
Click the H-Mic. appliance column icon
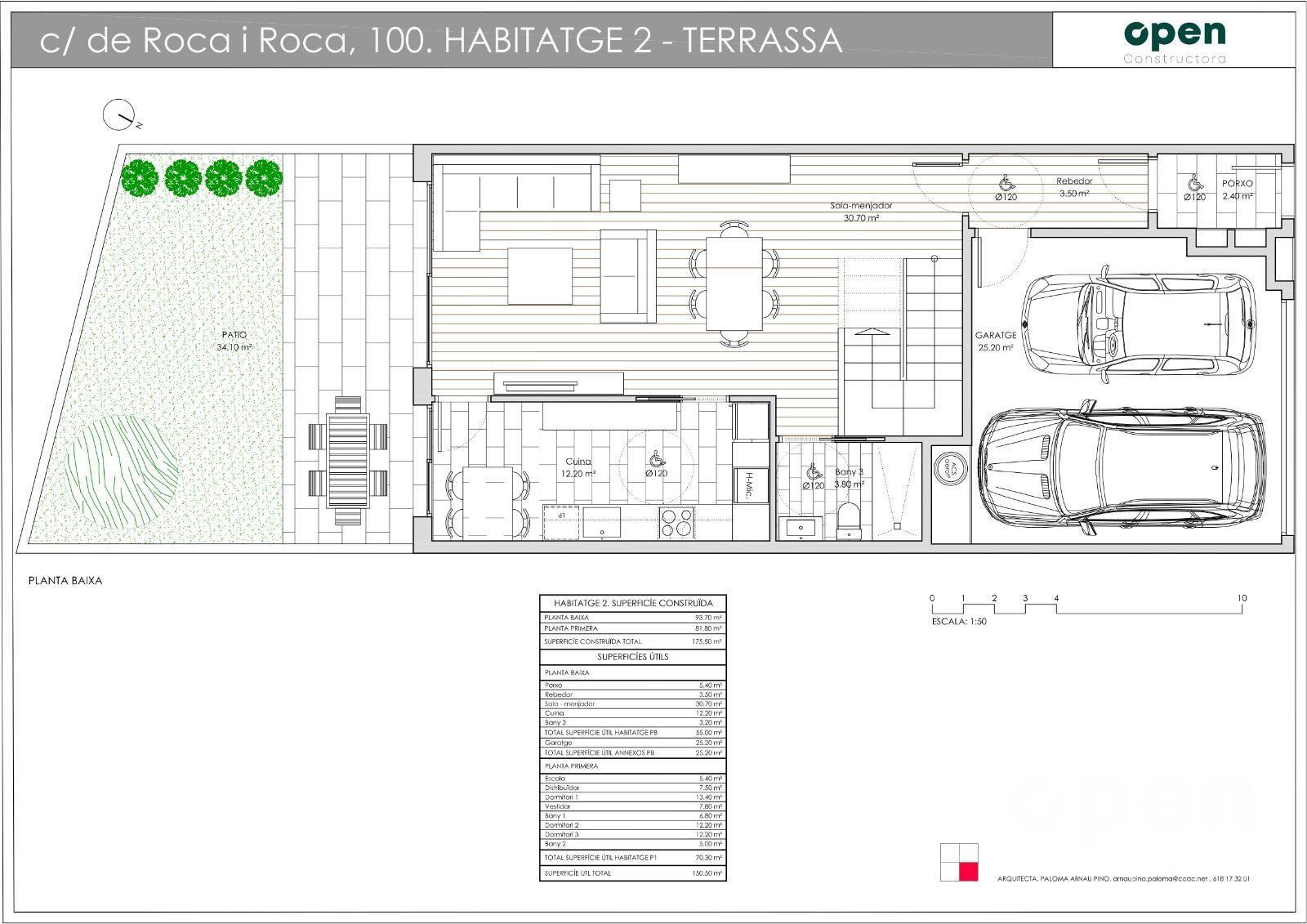click(x=750, y=484)
